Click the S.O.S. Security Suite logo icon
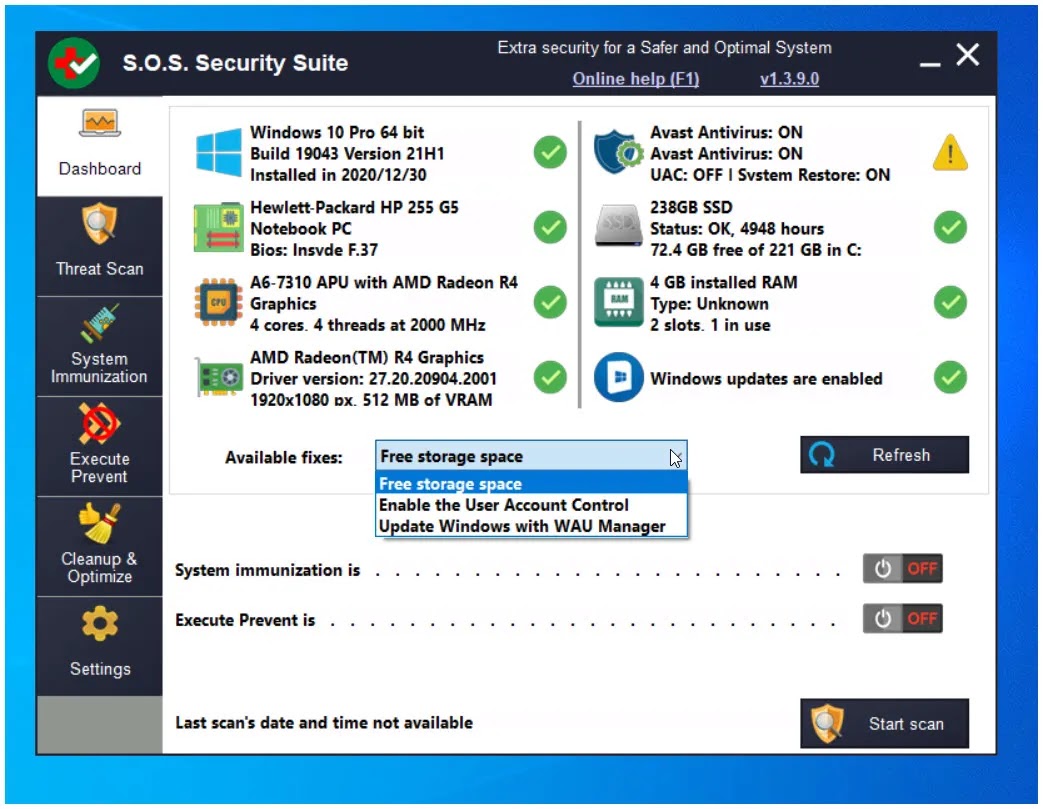This screenshot has height=809, width=1043. (x=74, y=63)
